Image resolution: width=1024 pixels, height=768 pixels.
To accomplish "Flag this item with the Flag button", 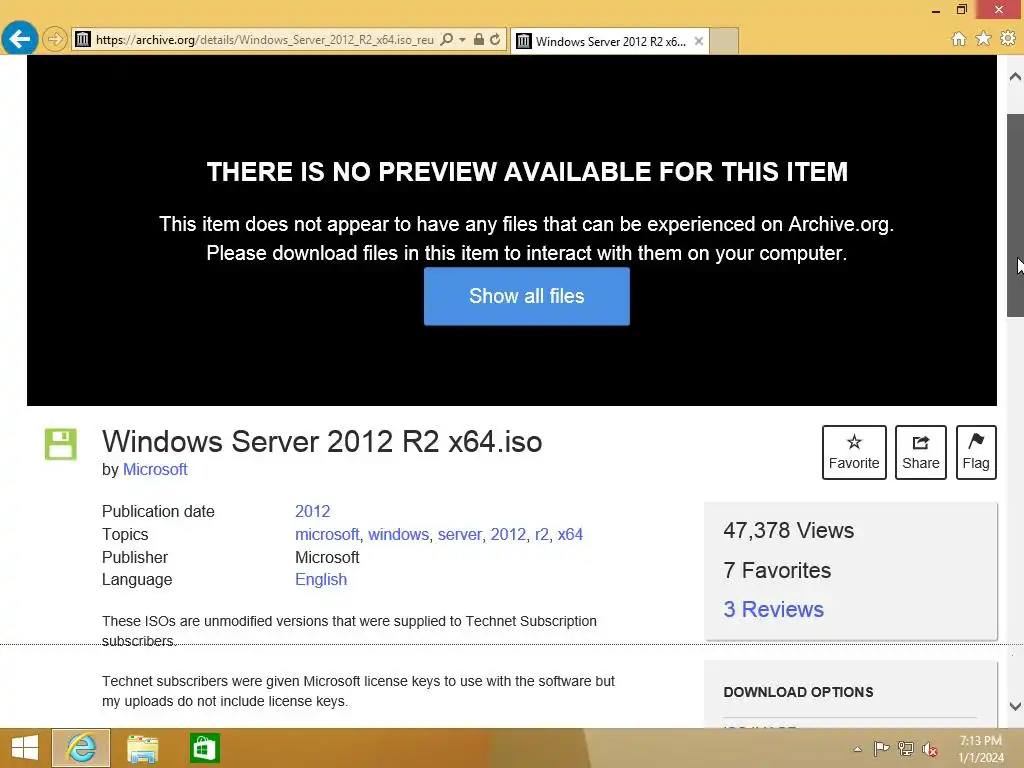I will tap(976, 453).
